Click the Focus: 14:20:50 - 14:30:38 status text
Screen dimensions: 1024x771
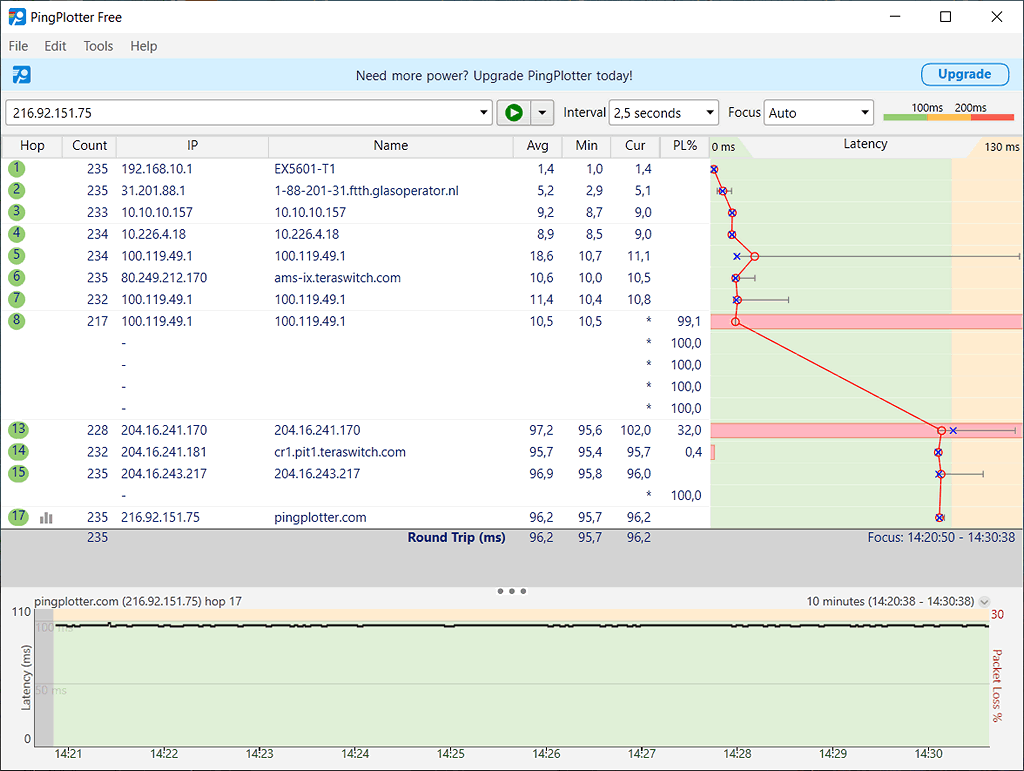[x=941, y=537]
